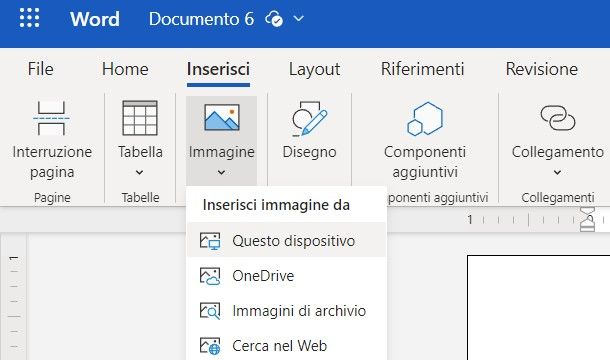Click the cloud saved status icon
Screen dimensions: 610x360
coord(274,19)
